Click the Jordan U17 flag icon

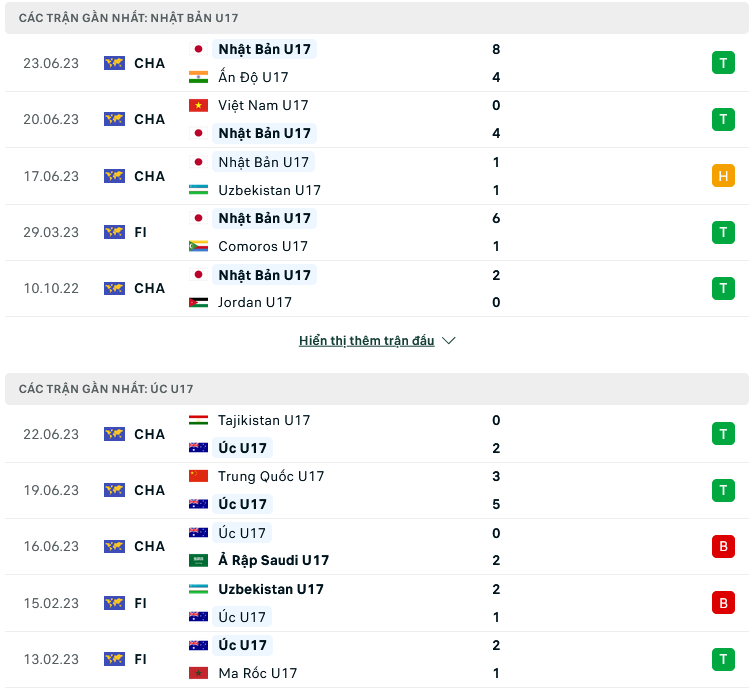click(x=198, y=302)
